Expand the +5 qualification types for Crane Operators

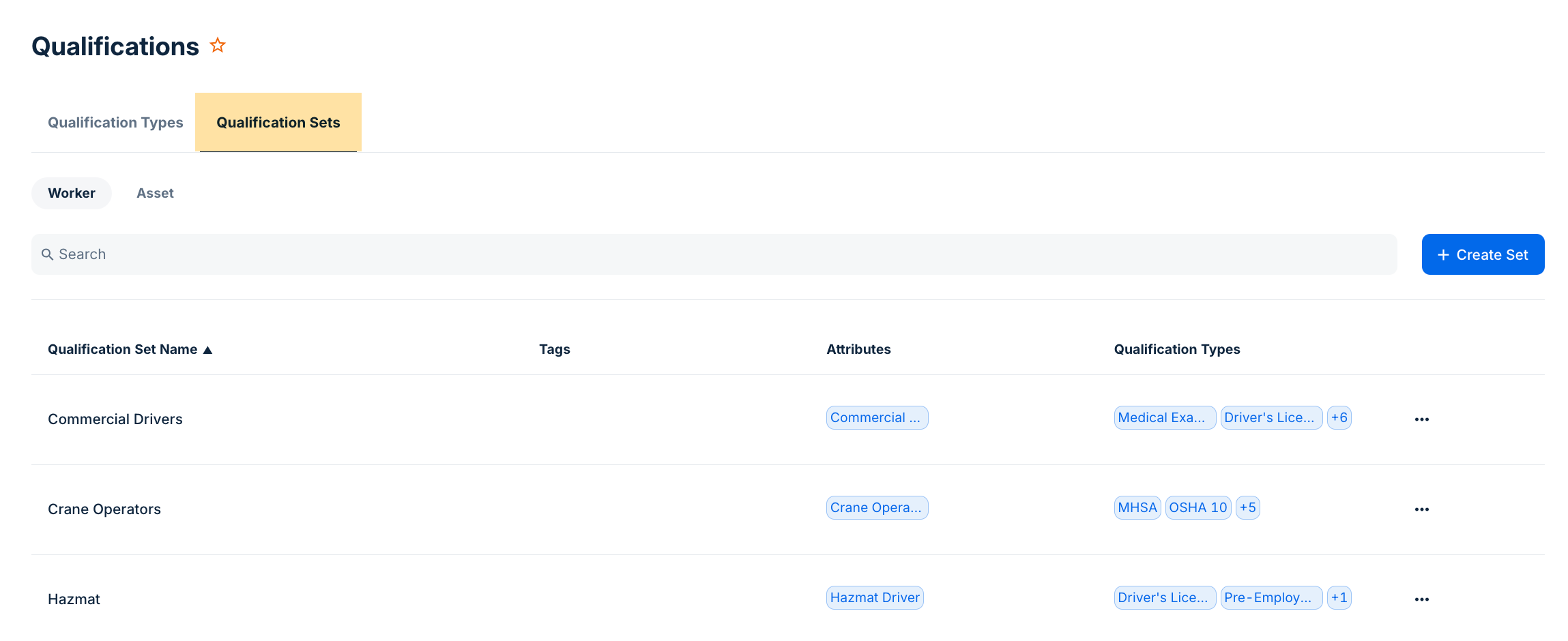click(1247, 507)
